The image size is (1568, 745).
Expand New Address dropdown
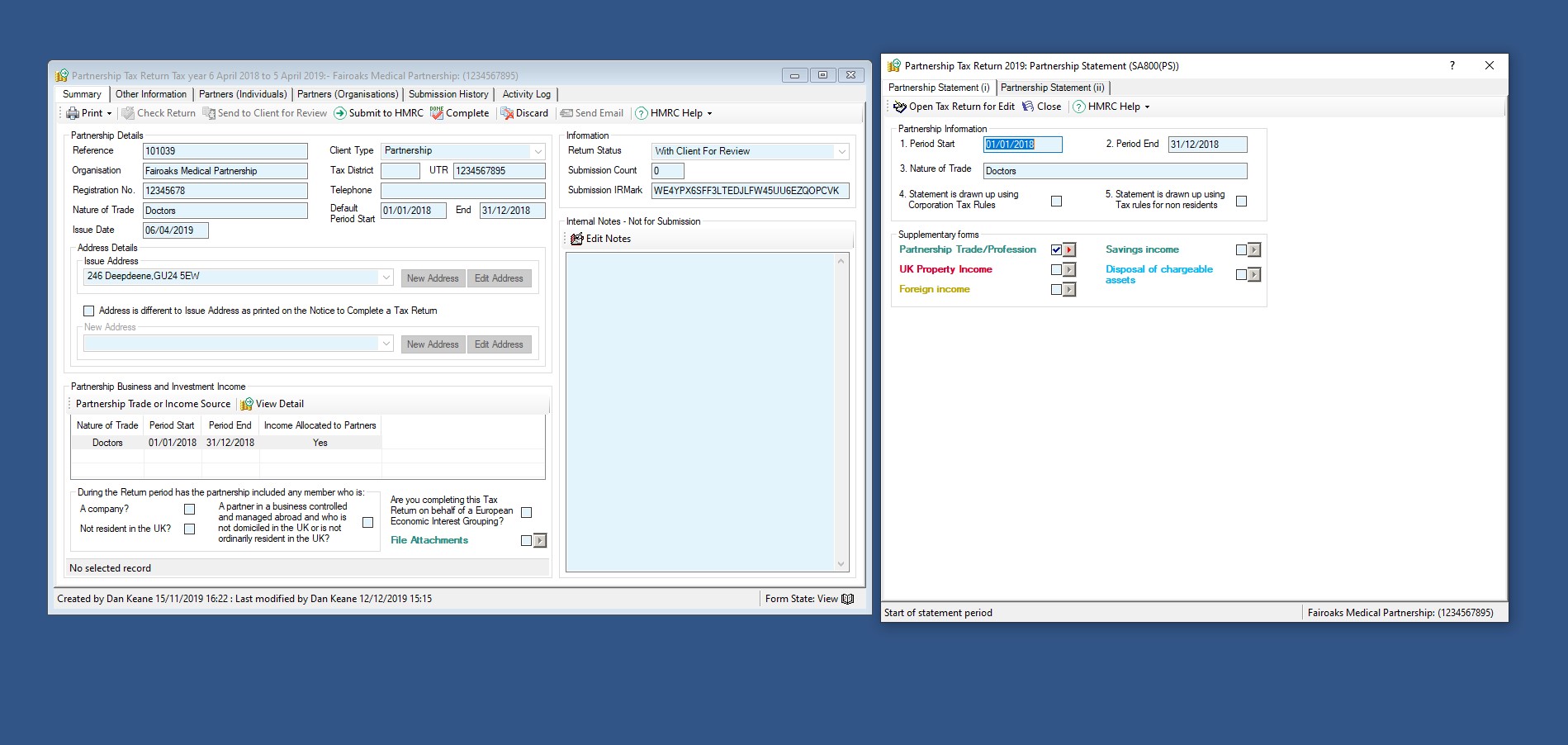click(x=386, y=344)
